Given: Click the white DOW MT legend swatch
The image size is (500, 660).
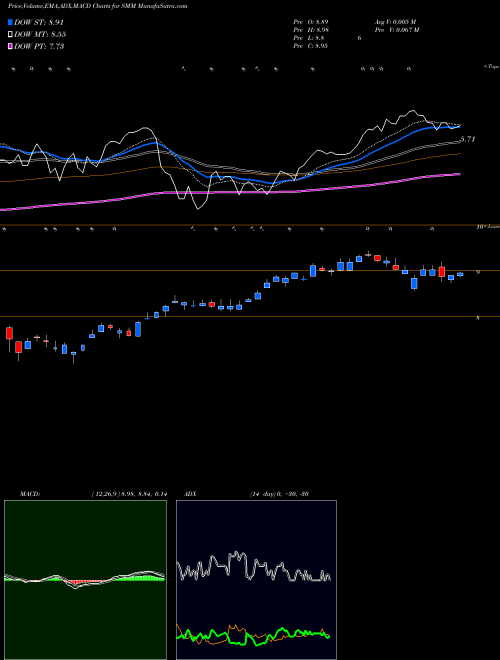Looking at the screenshot, I should [x=10, y=35].
